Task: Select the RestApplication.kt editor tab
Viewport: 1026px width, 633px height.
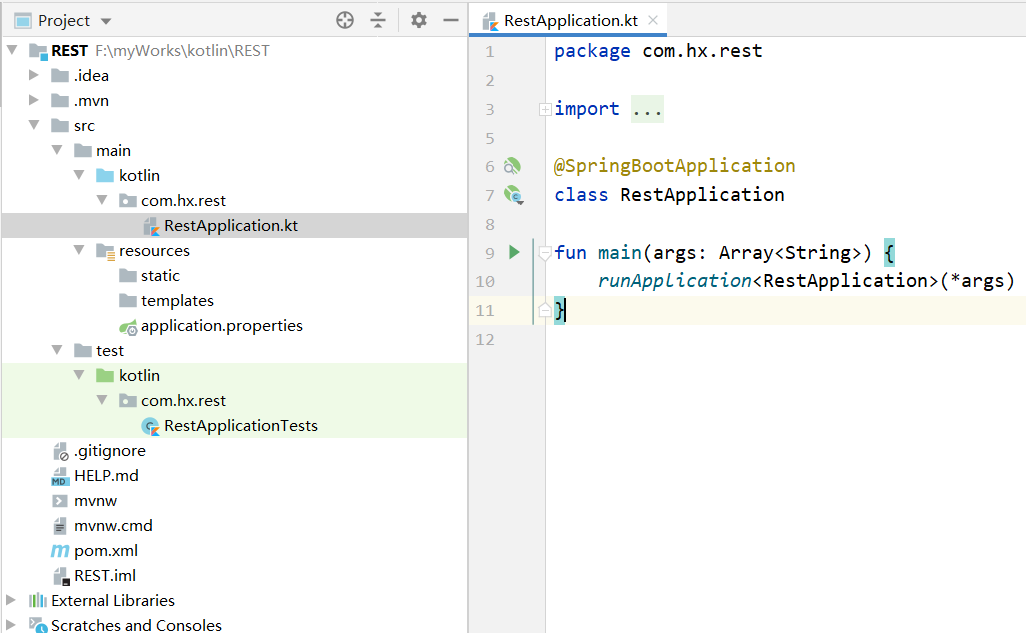Action: click(x=568, y=20)
